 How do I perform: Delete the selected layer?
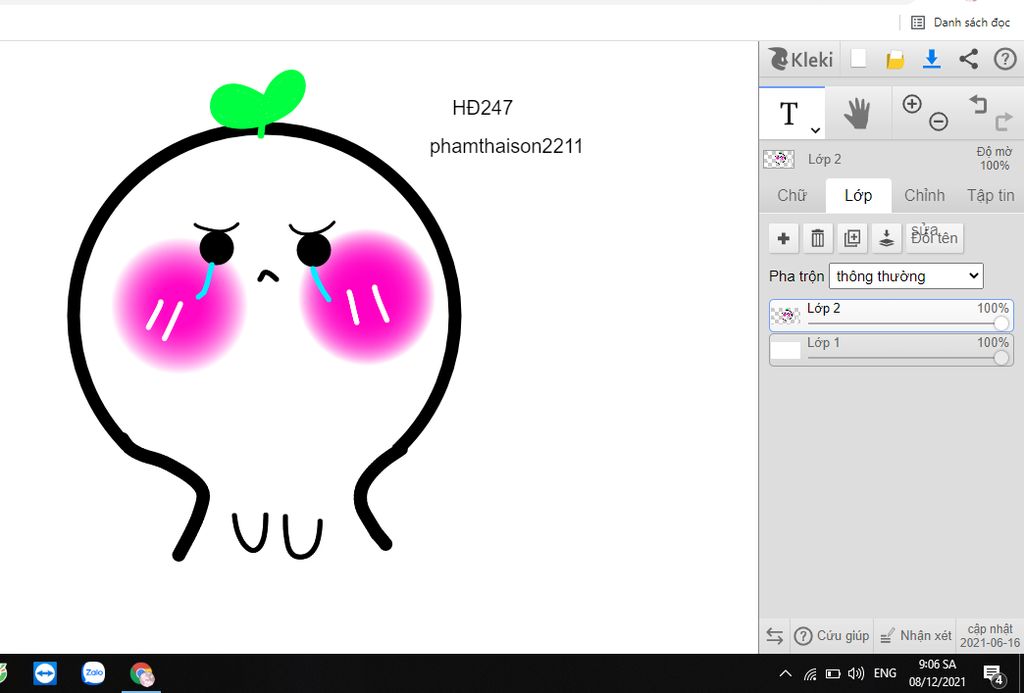[x=818, y=238]
